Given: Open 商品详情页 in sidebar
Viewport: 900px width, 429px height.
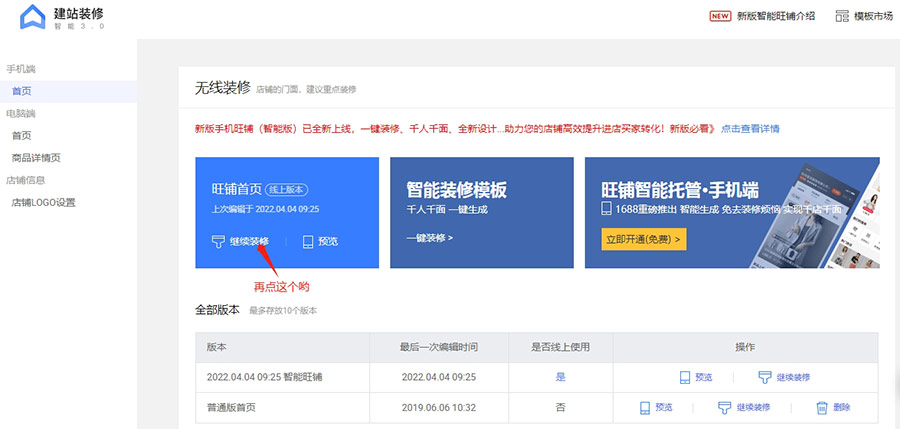Looking at the screenshot, I should click(x=36, y=158).
